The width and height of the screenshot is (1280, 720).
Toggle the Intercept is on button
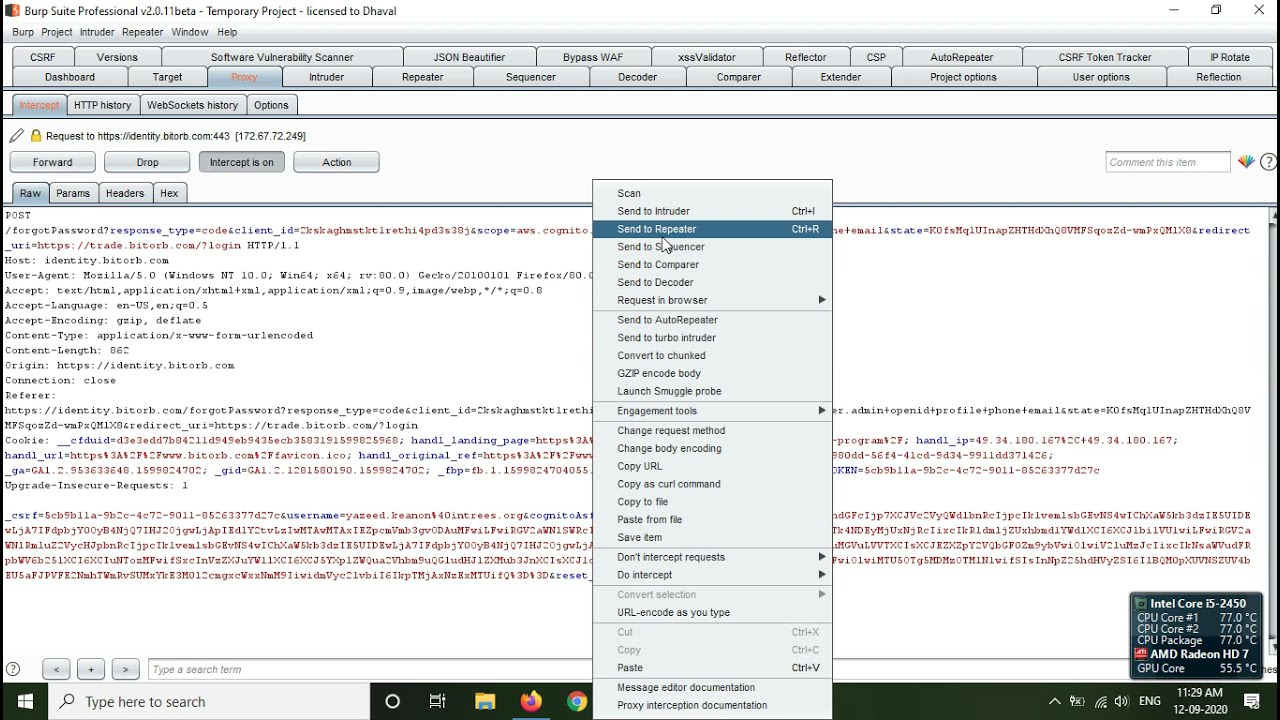click(242, 162)
